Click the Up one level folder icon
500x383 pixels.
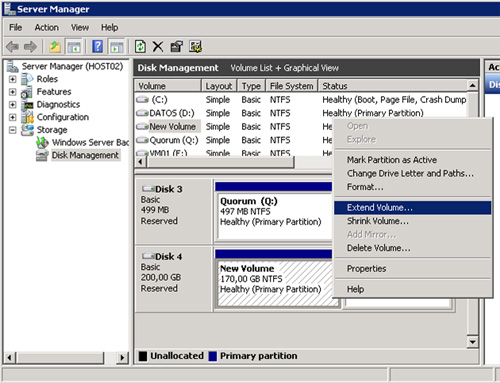[x=55, y=47]
